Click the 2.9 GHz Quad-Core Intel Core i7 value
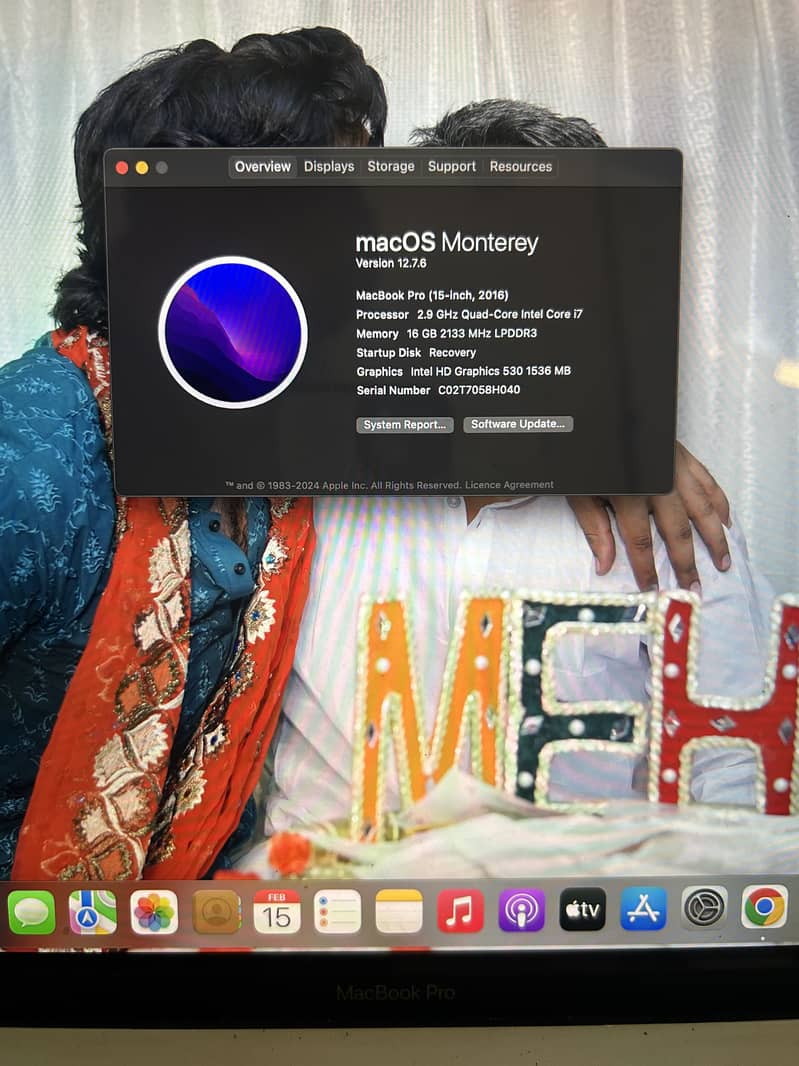This screenshot has height=1066, width=799. click(x=500, y=314)
